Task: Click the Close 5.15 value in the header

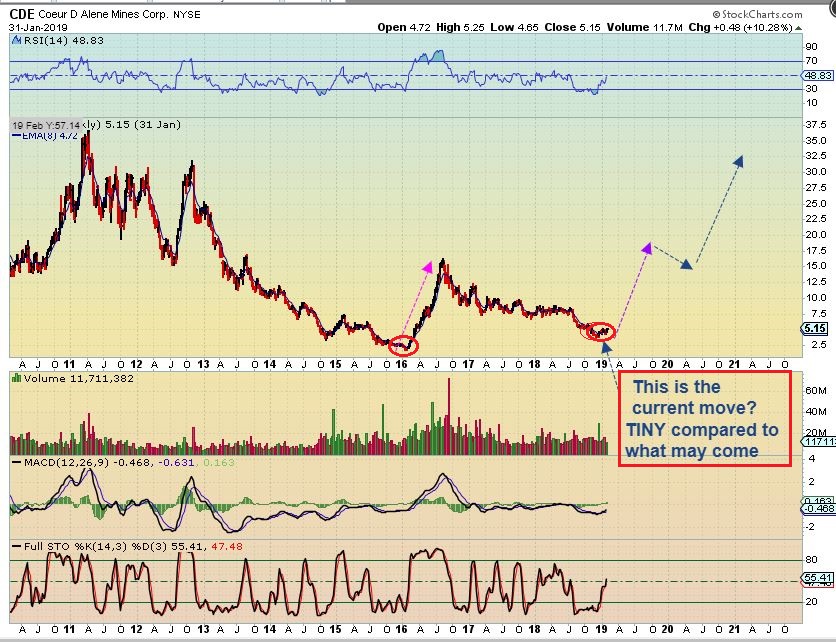Action: 572,27
